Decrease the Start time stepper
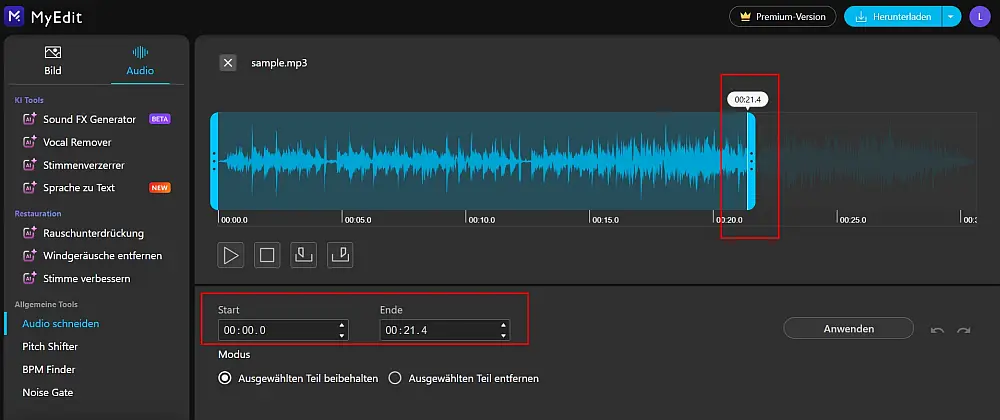 (342, 334)
